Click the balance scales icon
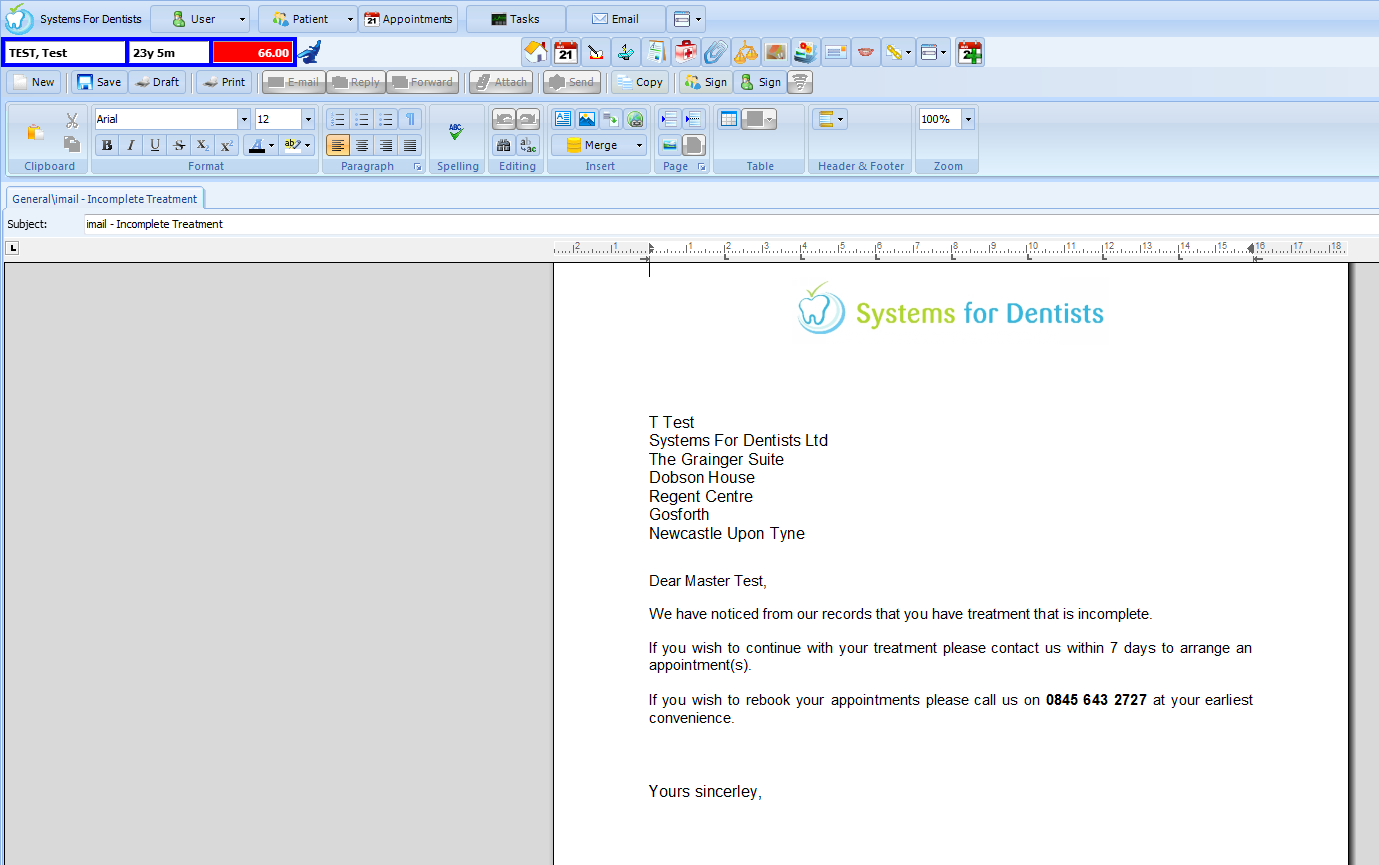Screen dimensions: 1379x865 click(746, 52)
